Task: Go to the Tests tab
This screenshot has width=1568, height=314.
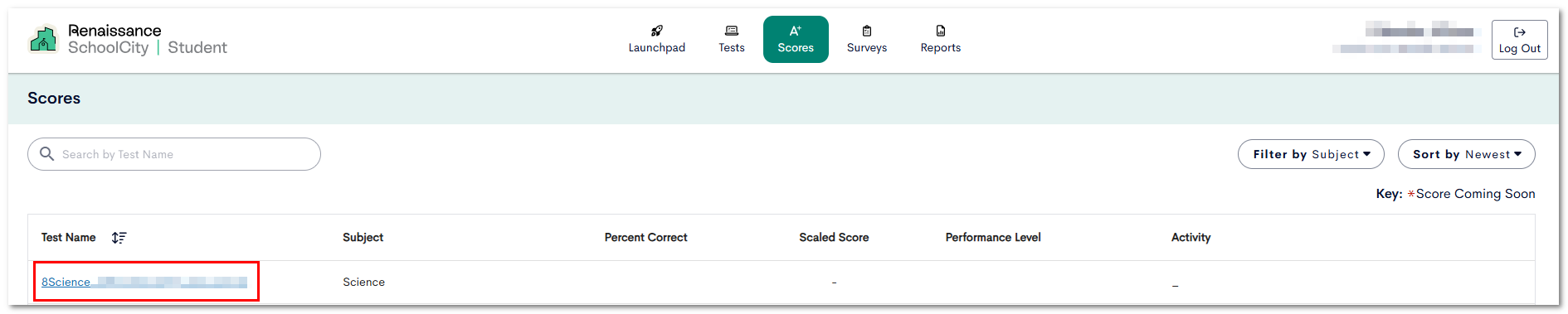Action: [x=731, y=39]
